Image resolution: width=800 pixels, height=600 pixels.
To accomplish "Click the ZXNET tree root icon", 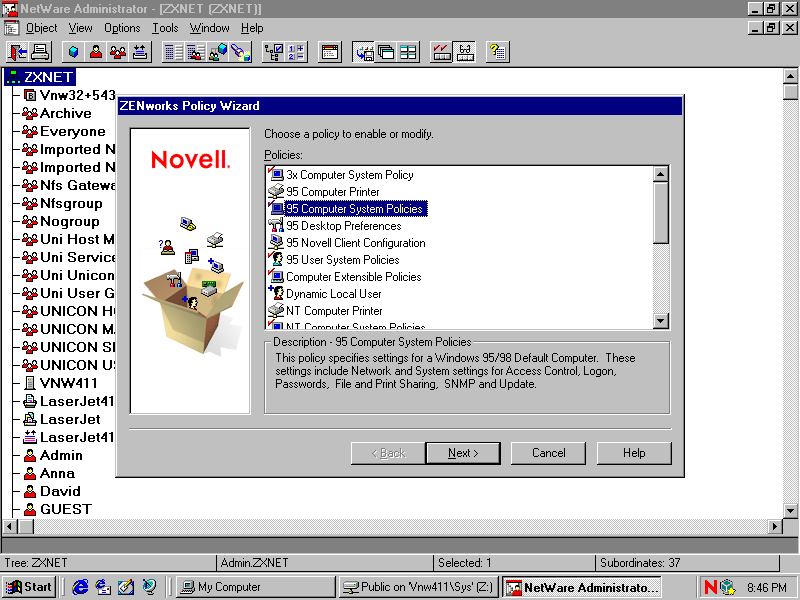I will (13, 77).
